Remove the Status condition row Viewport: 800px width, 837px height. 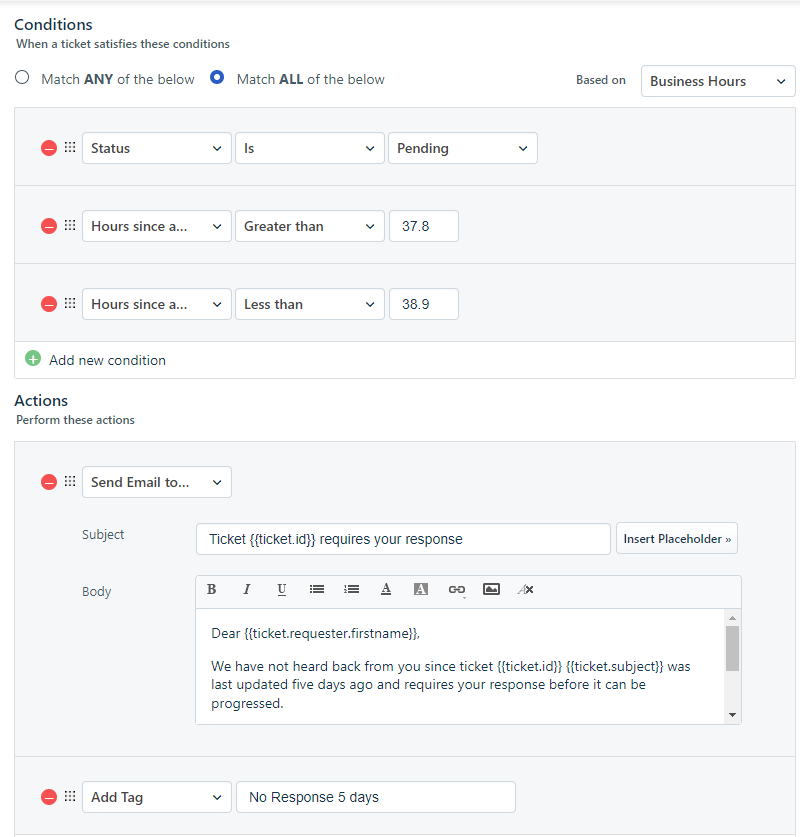point(49,148)
